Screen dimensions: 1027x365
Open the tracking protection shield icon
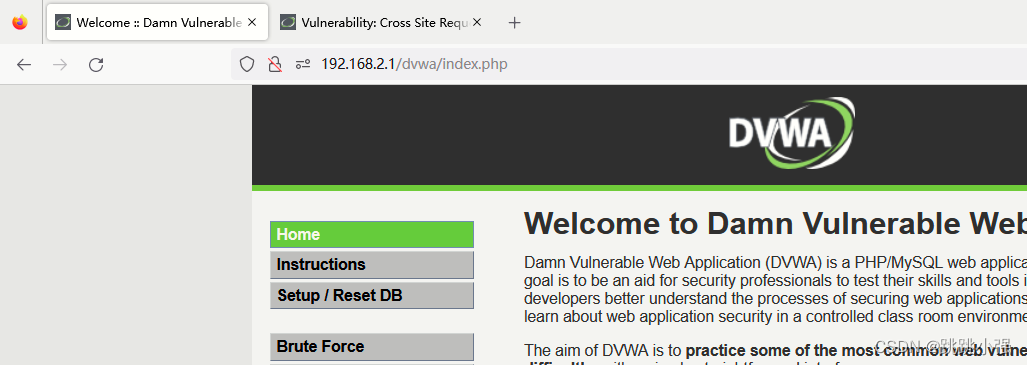point(246,64)
